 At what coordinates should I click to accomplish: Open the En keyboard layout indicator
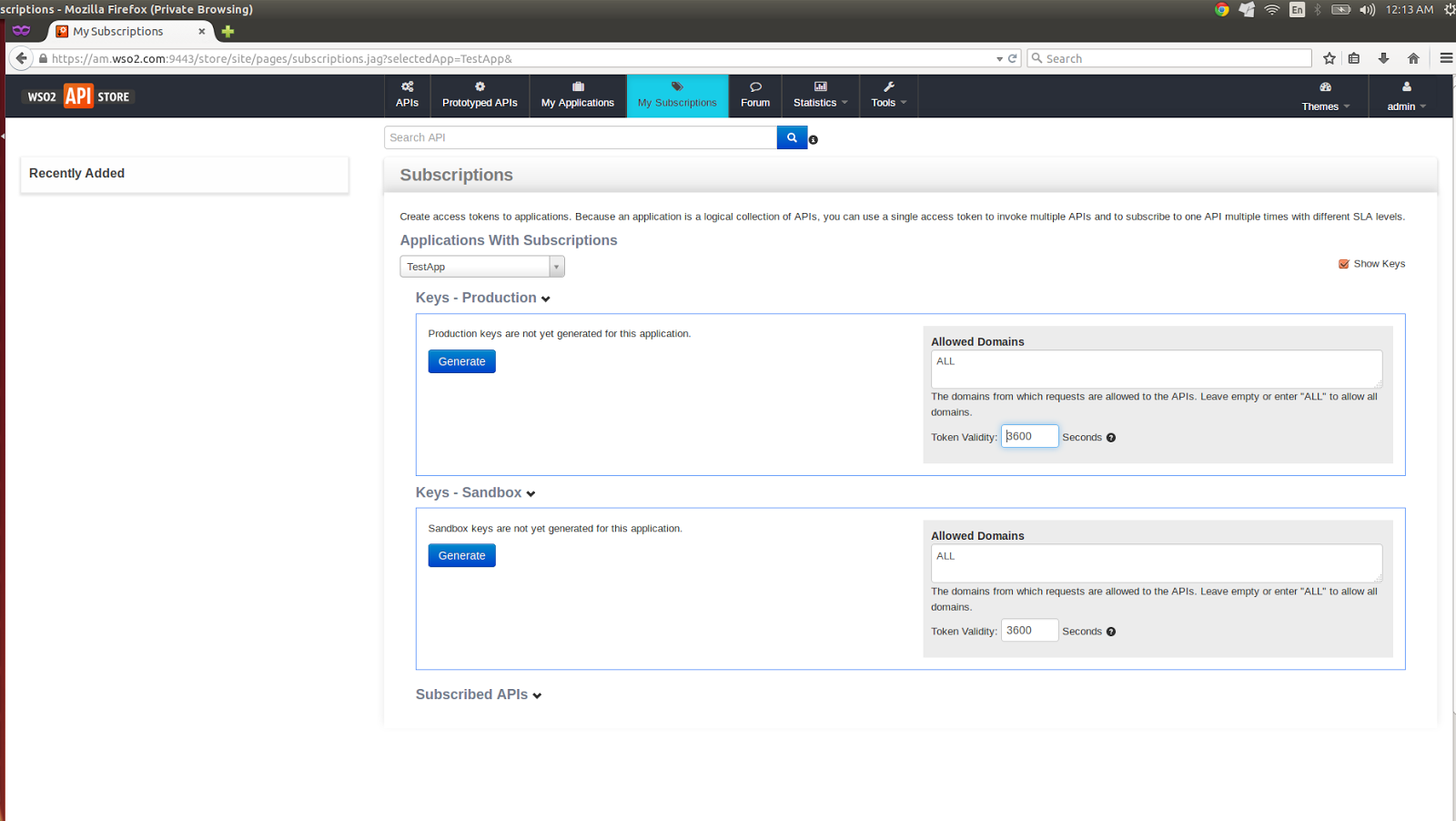pos(1297,9)
